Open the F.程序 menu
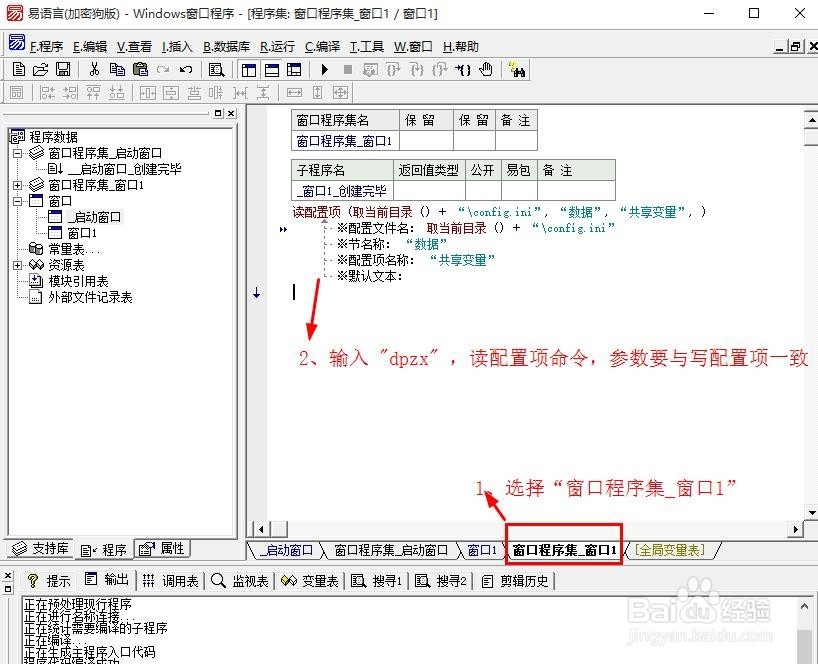 [46, 47]
